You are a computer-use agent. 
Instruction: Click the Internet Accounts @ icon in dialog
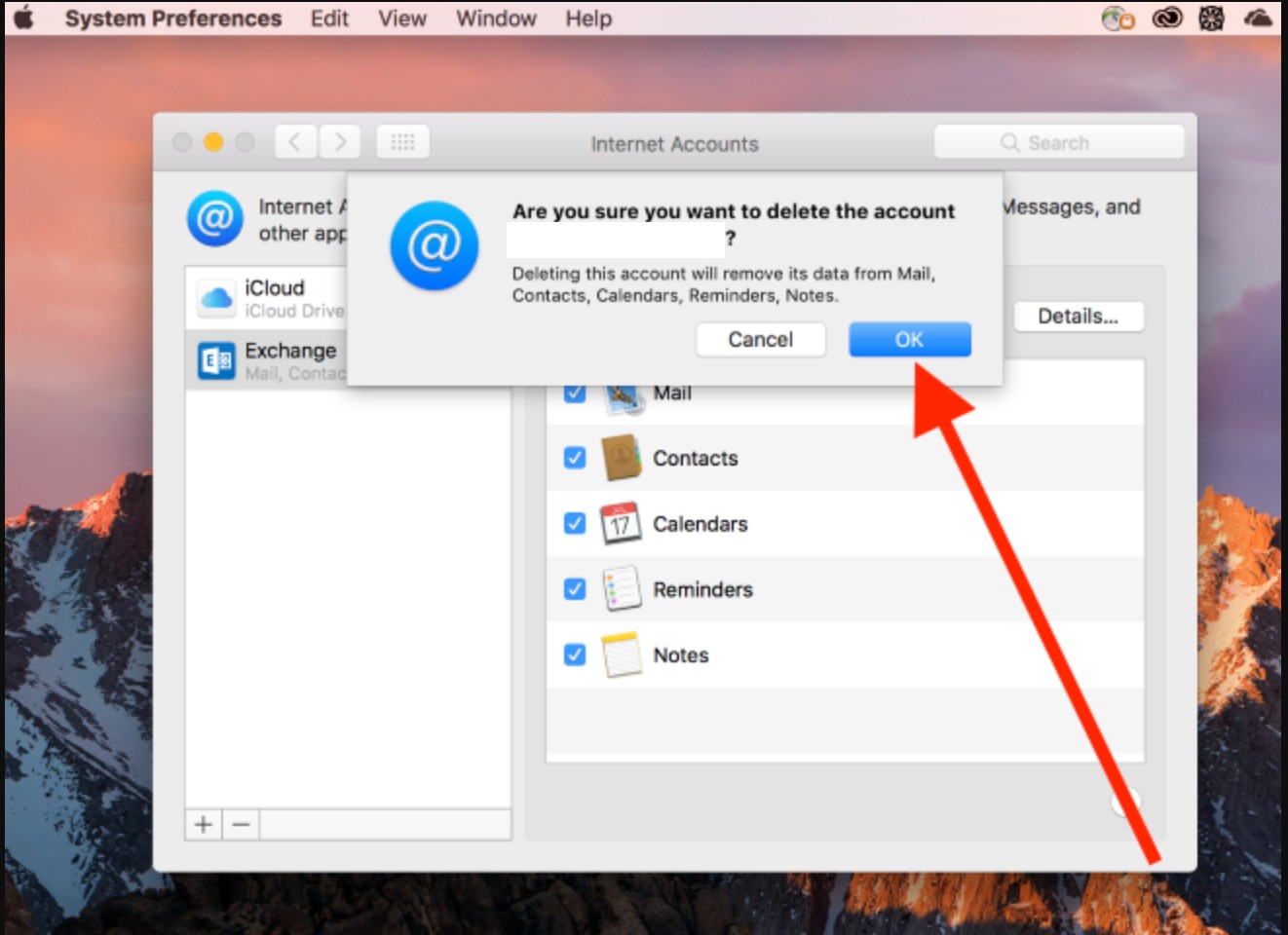click(x=434, y=245)
